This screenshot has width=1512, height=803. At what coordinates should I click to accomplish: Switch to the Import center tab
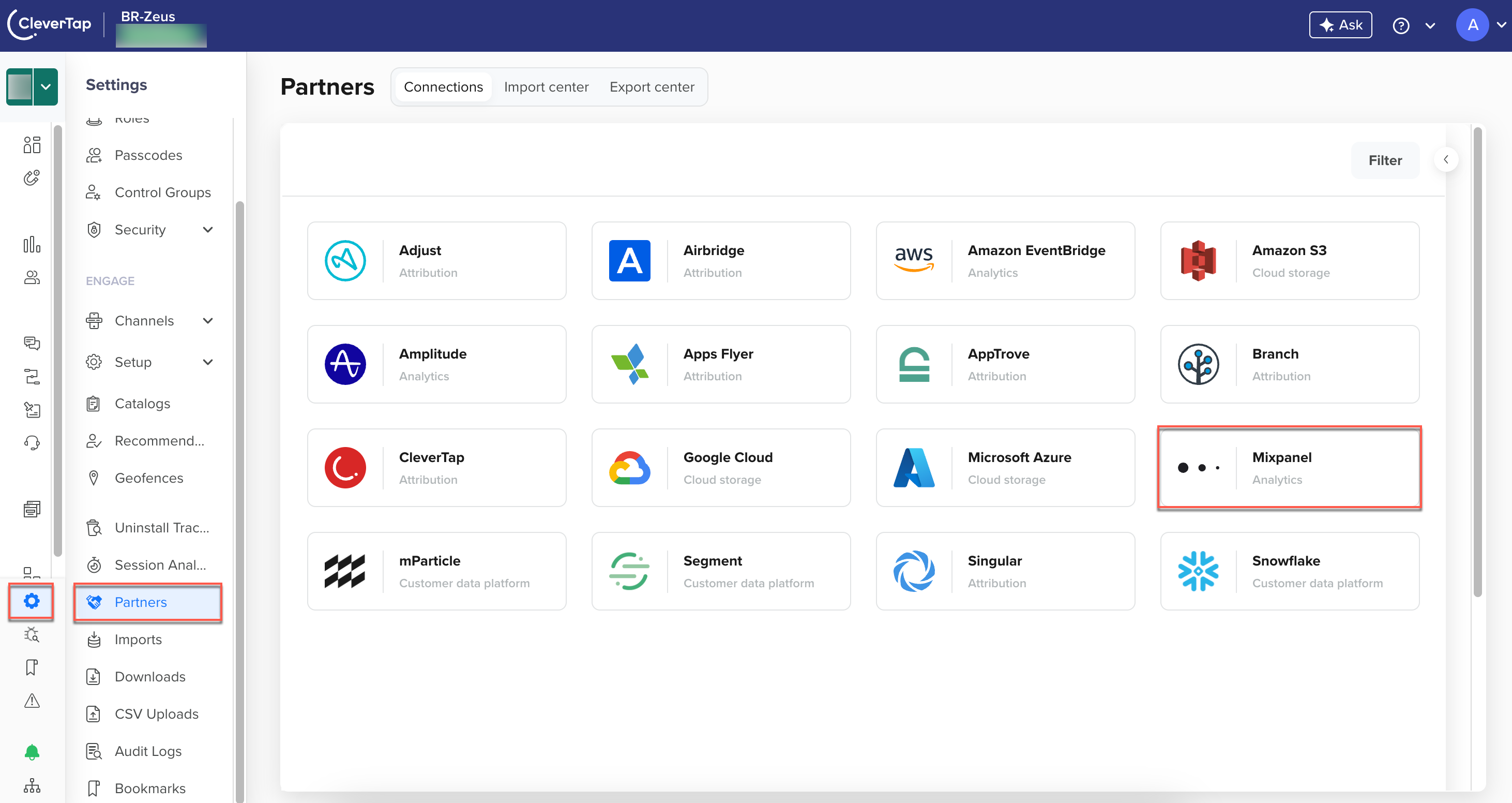547,86
